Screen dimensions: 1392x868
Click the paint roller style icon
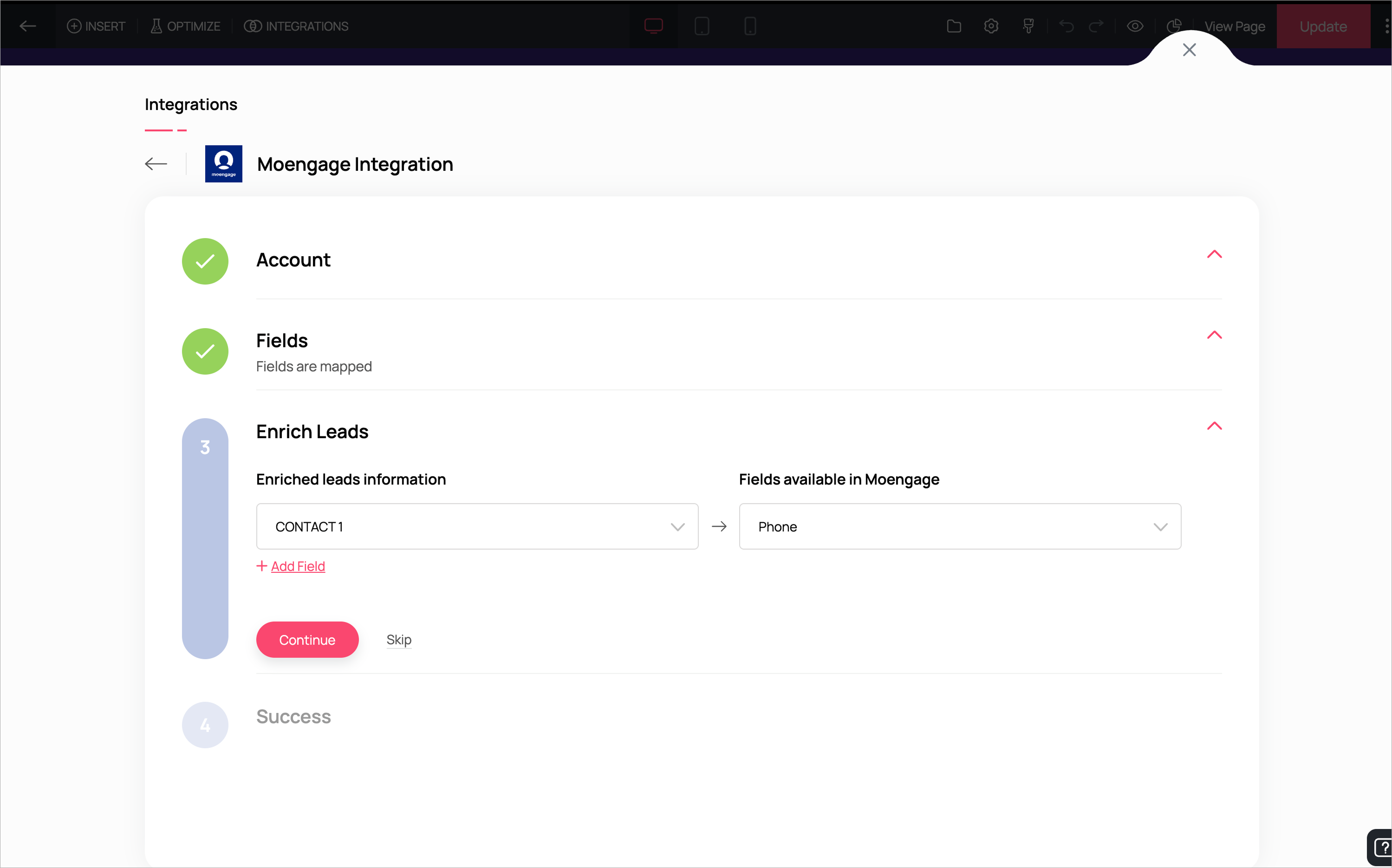(x=1028, y=26)
